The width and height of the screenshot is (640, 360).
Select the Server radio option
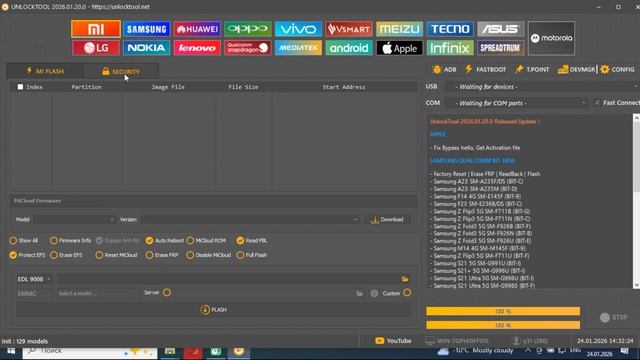tap(167, 293)
